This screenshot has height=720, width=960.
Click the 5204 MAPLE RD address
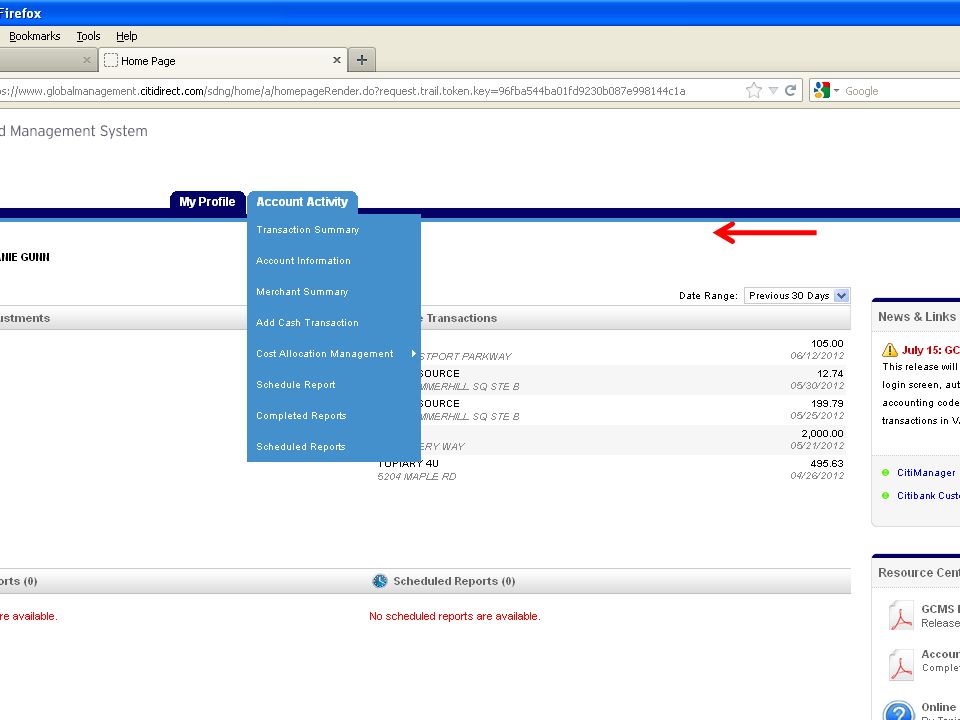(x=417, y=476)
